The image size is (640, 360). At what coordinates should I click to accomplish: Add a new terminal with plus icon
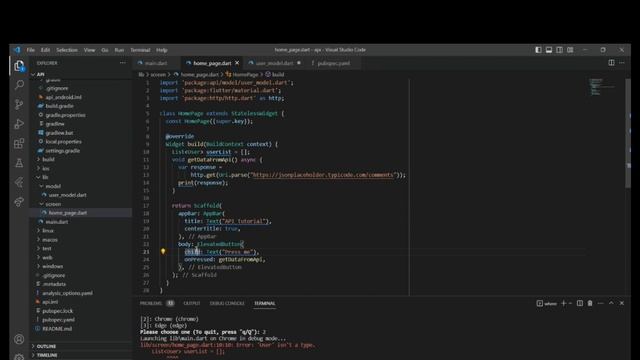point(564,303)
